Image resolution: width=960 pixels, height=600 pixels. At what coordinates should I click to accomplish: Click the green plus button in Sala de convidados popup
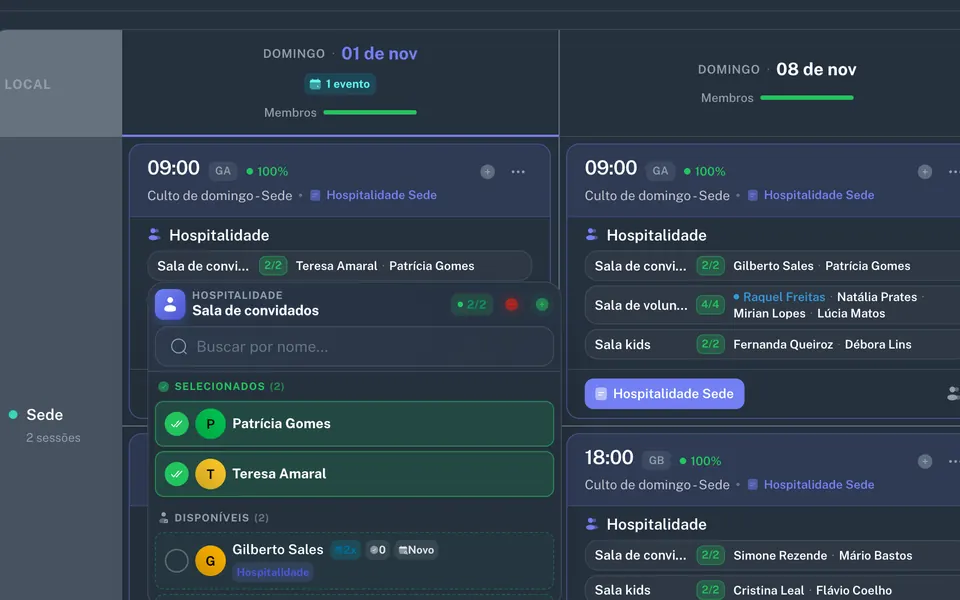pos(542,304)
